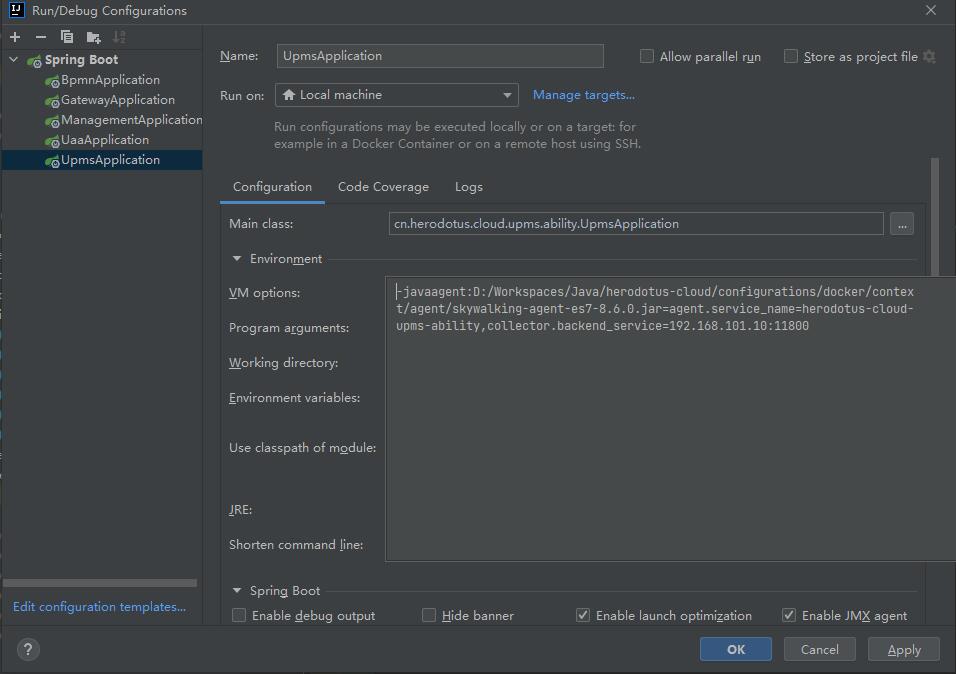956x674 pixels.
Task: Collapse the Spring Boot tree node
Action: tap(14, 60)
